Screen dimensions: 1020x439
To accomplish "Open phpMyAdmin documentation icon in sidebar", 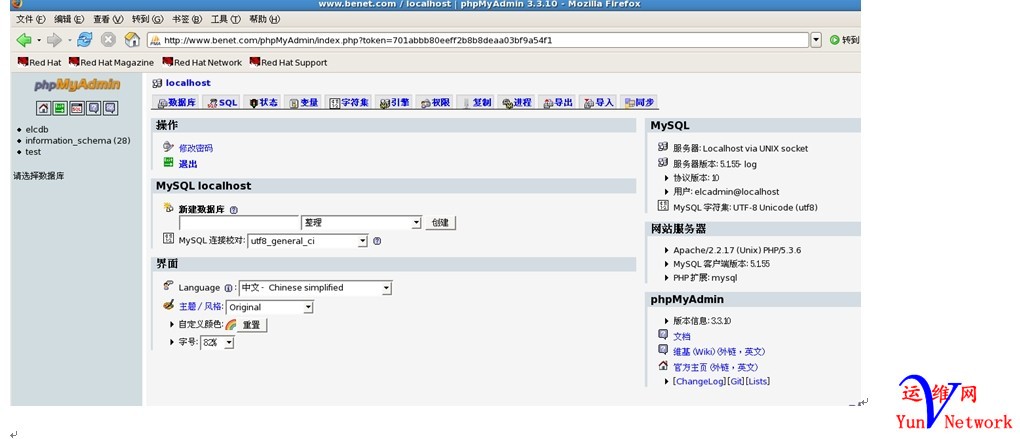I will pyautogui.click(x=94, y=108).
